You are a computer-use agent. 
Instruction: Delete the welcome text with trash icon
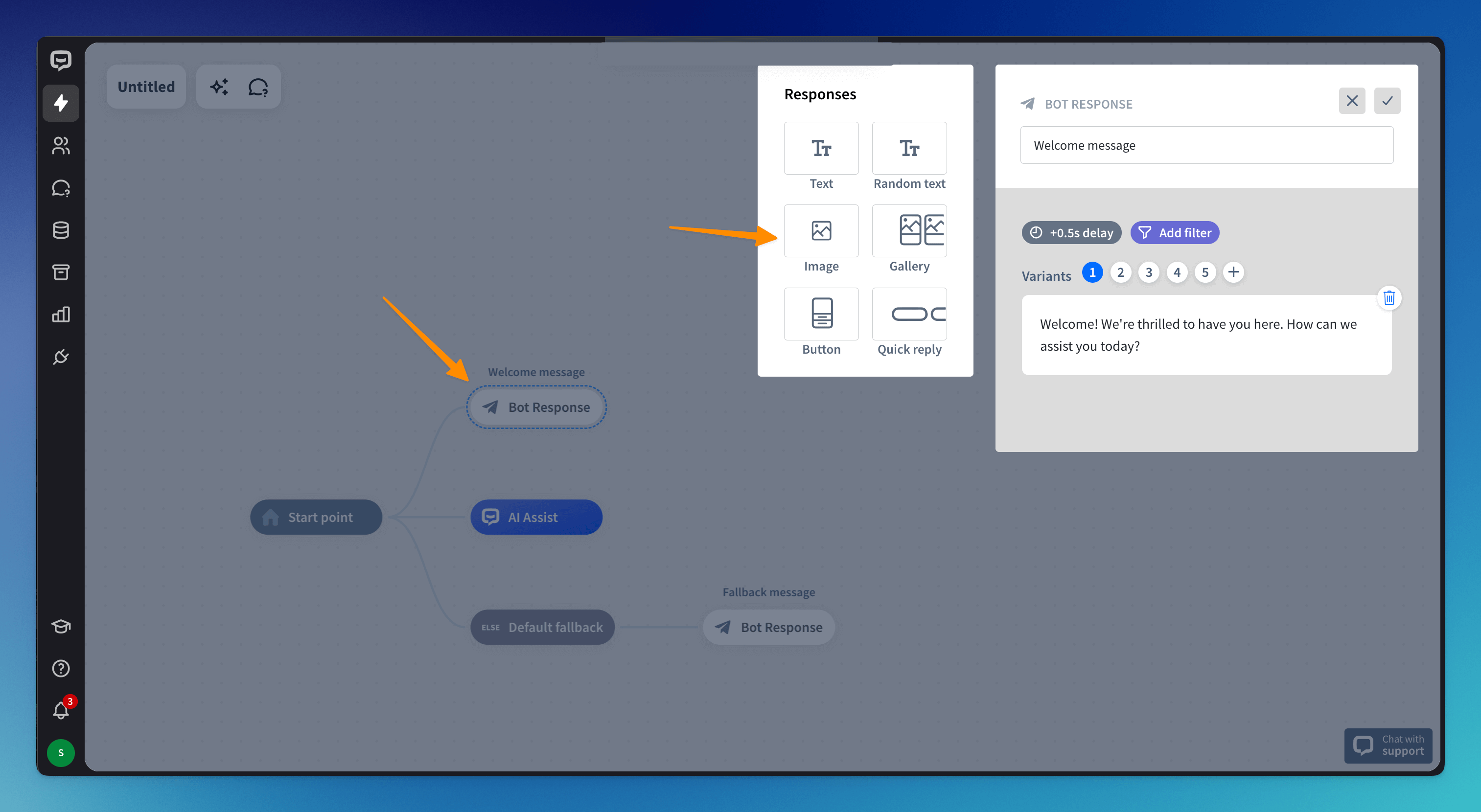[x=1388, y=298]
